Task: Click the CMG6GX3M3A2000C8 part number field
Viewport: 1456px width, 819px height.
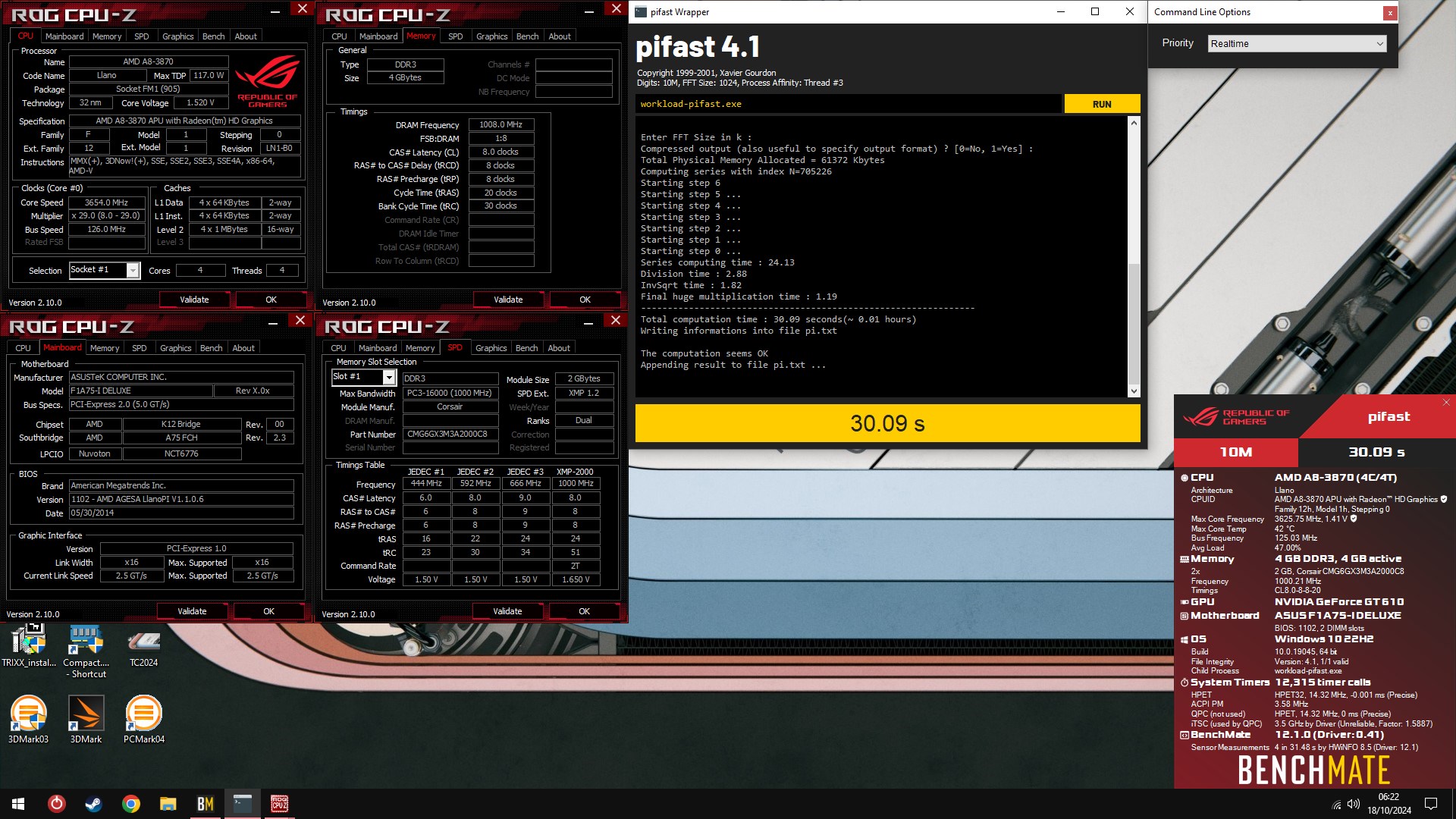Action: [450, 435]
